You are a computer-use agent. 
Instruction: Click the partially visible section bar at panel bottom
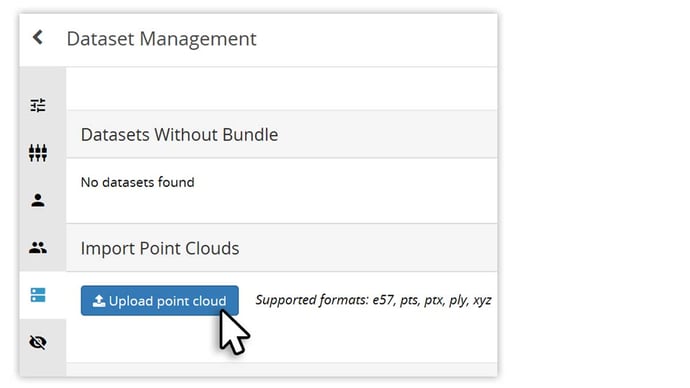click(282, 370)
